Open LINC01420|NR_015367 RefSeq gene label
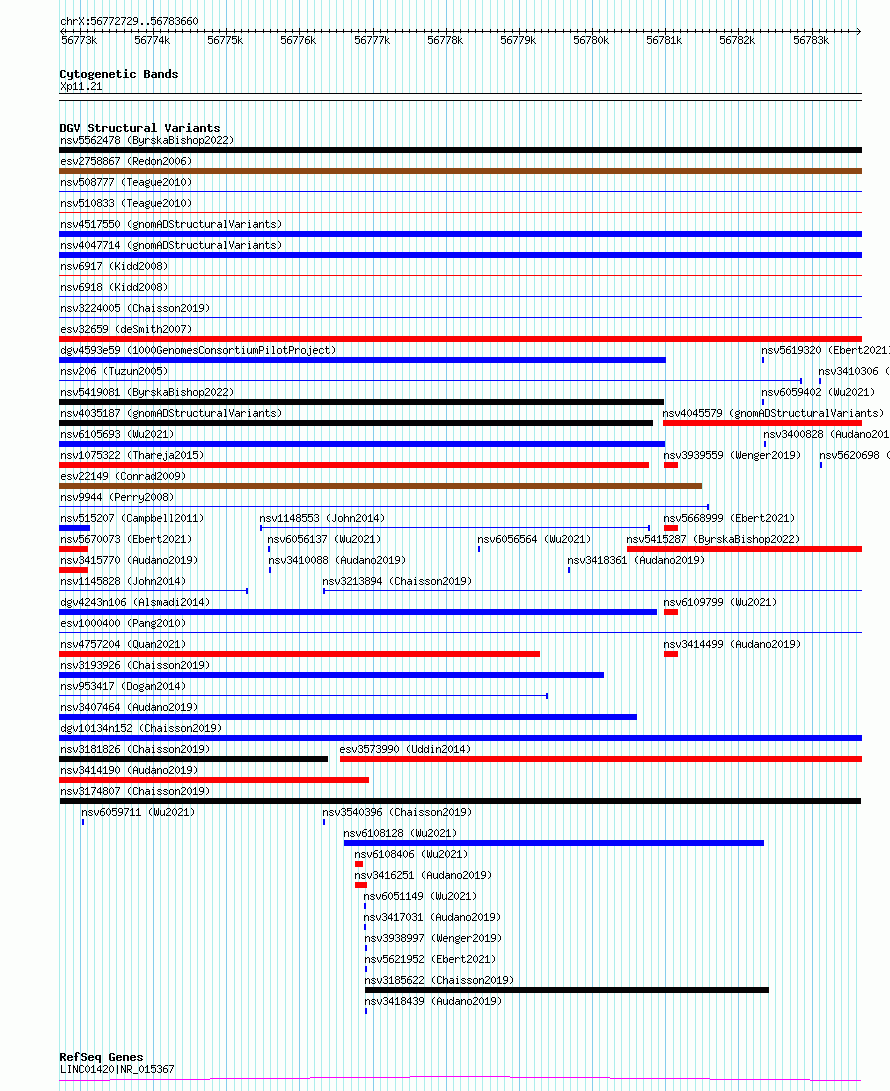This screenshot has height=1091, width=890. click(117, 1069)
